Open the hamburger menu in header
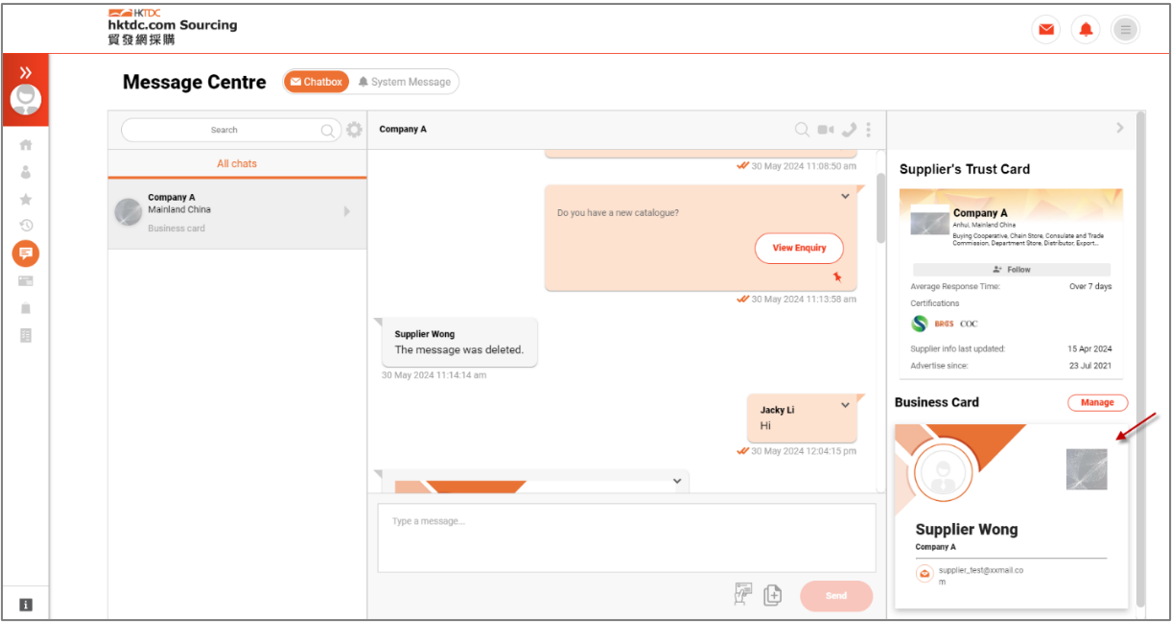This screenshot has width=1174, height=625. (1125, 30)
